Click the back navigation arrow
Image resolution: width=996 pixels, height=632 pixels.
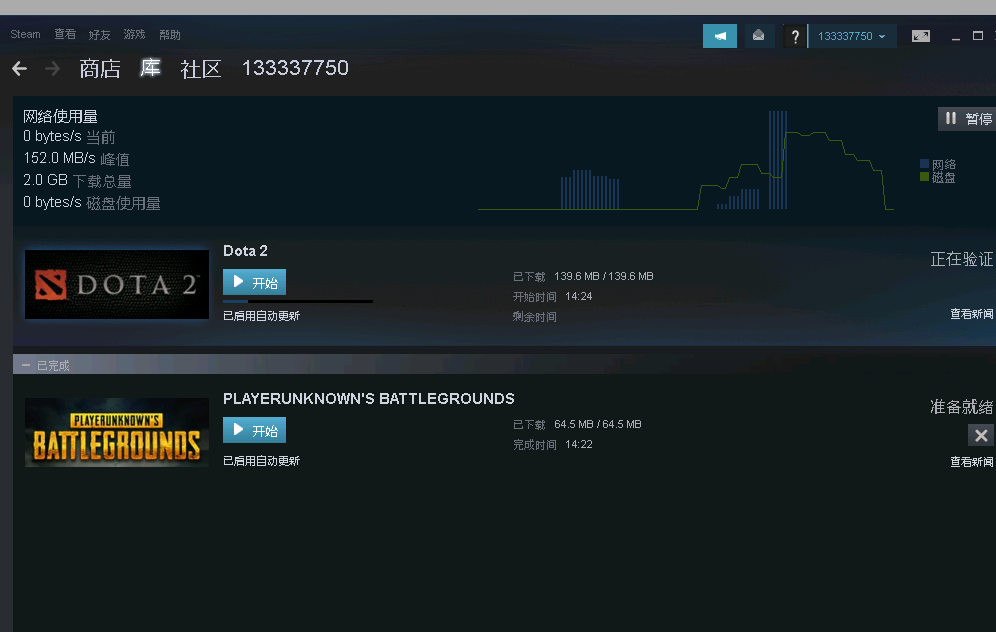tap(20, 69)
